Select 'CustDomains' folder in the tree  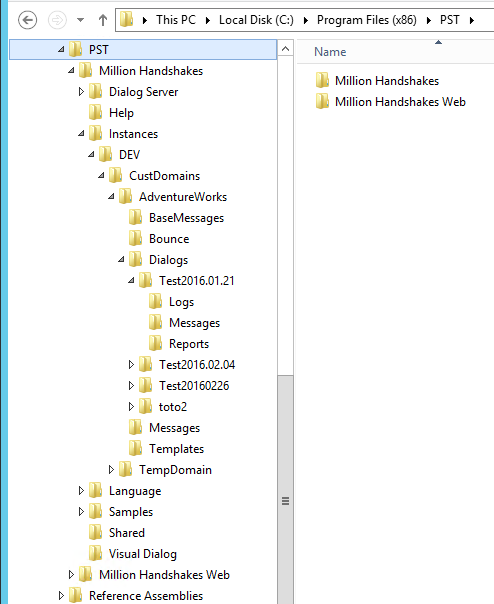pyautogui.click(x=165, y=176)
